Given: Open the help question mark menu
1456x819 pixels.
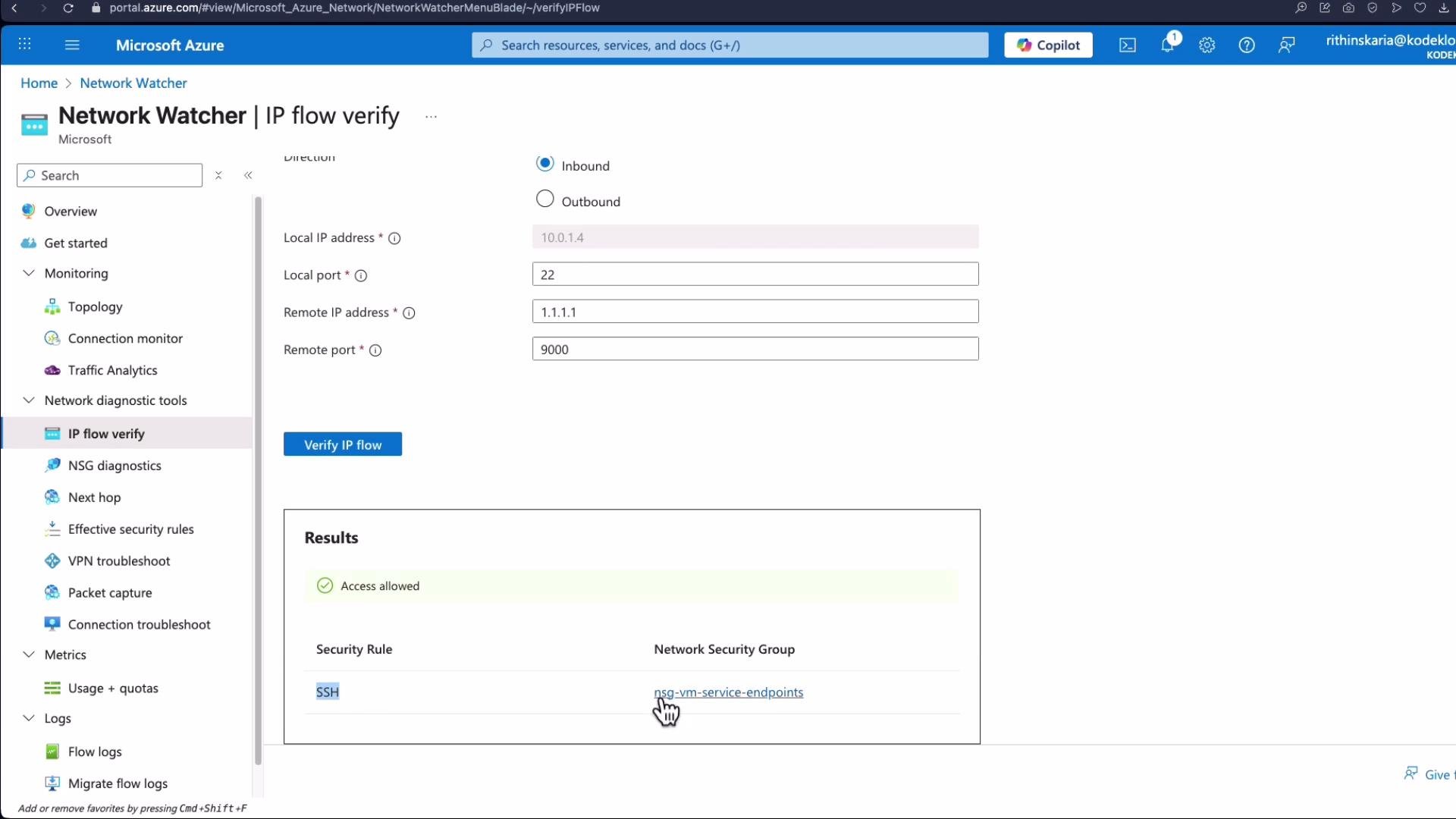Looking at the screenshot, I should point(1247,45).
